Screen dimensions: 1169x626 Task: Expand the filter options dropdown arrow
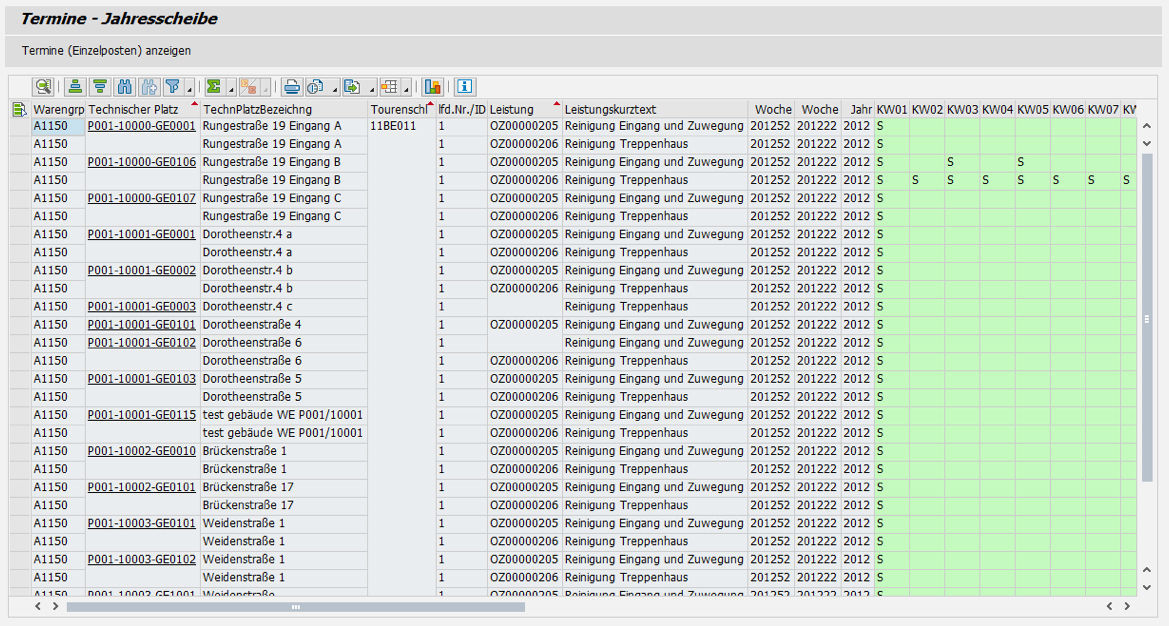(189, 90)
